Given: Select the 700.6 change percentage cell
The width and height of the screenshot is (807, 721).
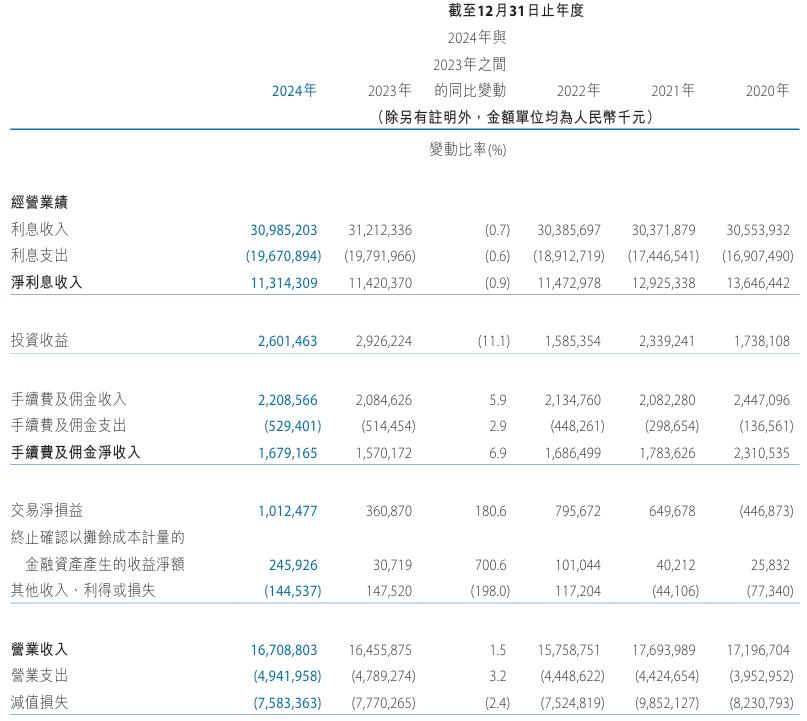Looking at the screenshot, I should pos(489,565).
